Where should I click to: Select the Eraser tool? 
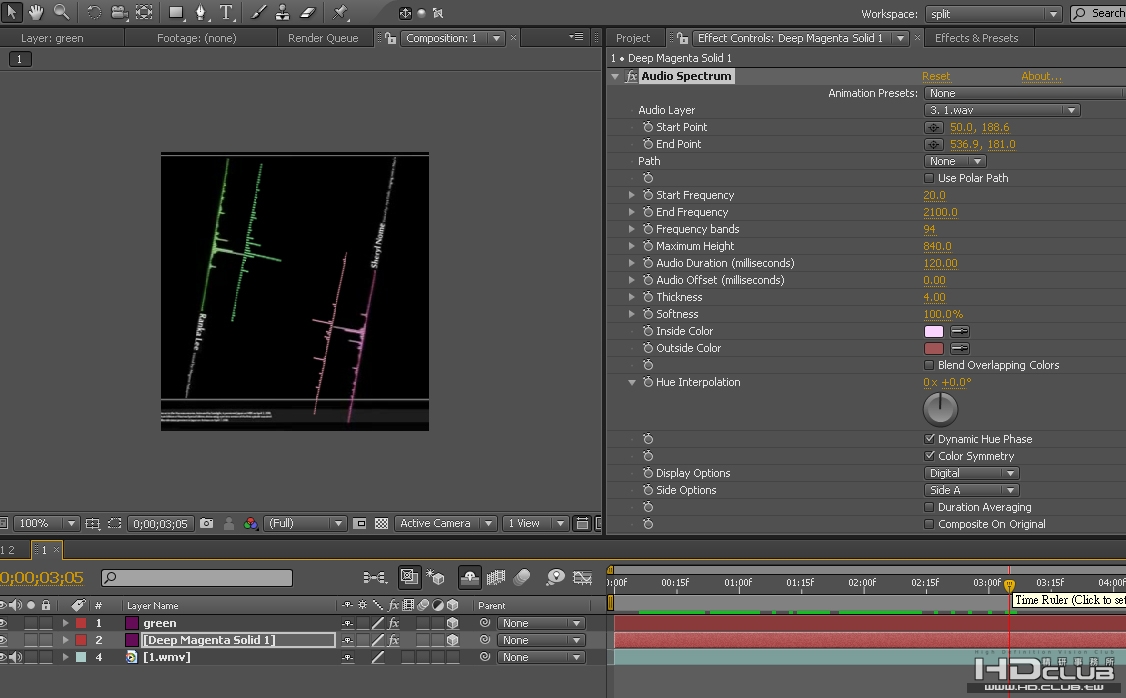click(x=308, y=11)
